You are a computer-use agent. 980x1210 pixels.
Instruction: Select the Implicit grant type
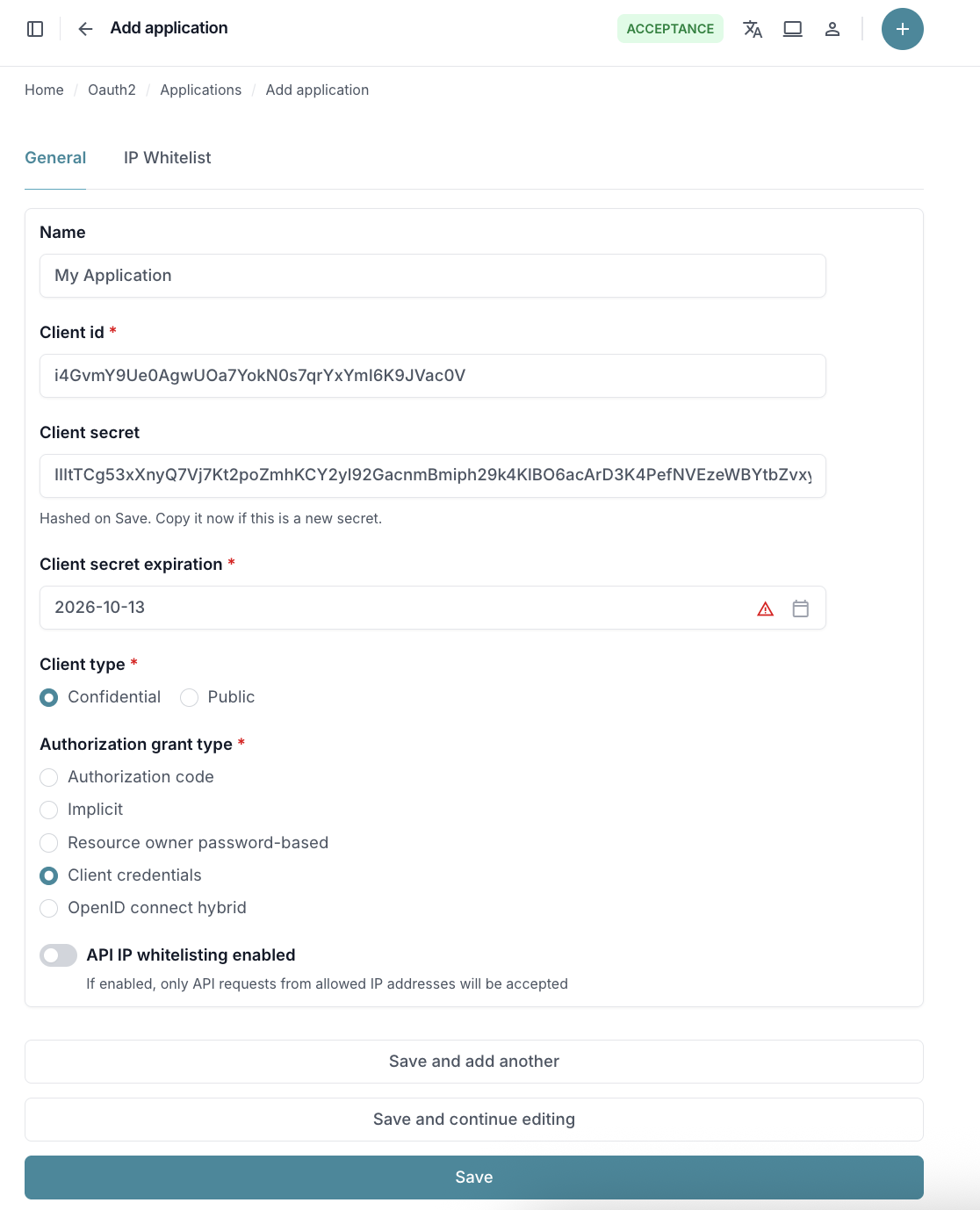coord(48,810)
